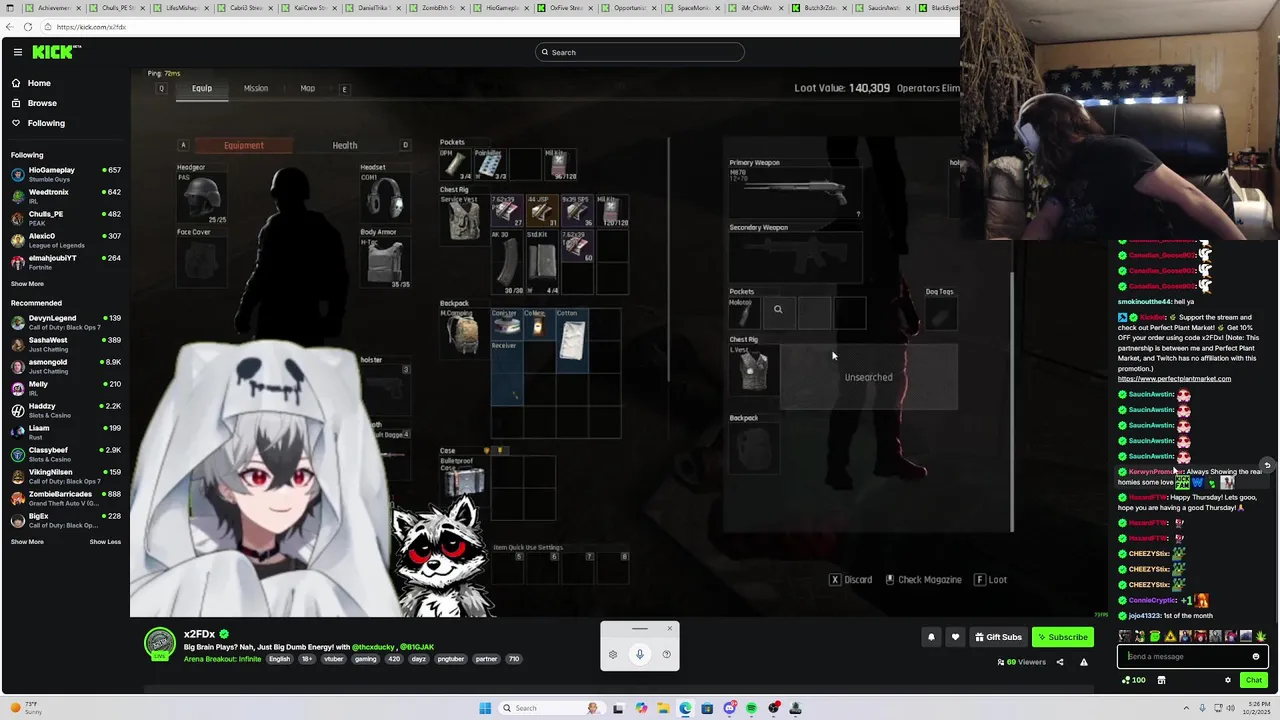Open the chat shop icon
This screenshot has height=720, width=1280.
coord(1161,680)
